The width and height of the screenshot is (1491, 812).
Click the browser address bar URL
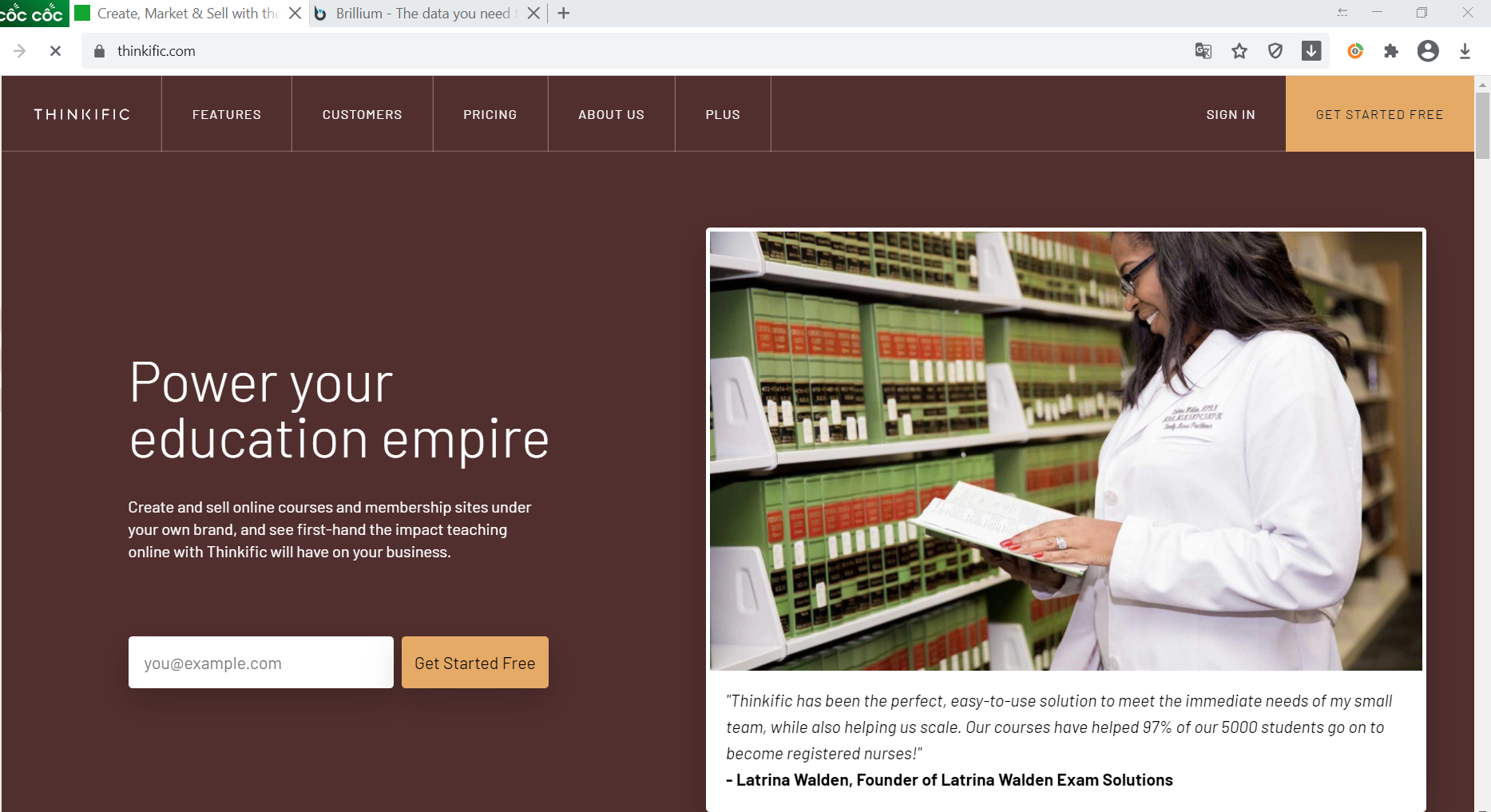pyautogui.click(x=157, y=51)
